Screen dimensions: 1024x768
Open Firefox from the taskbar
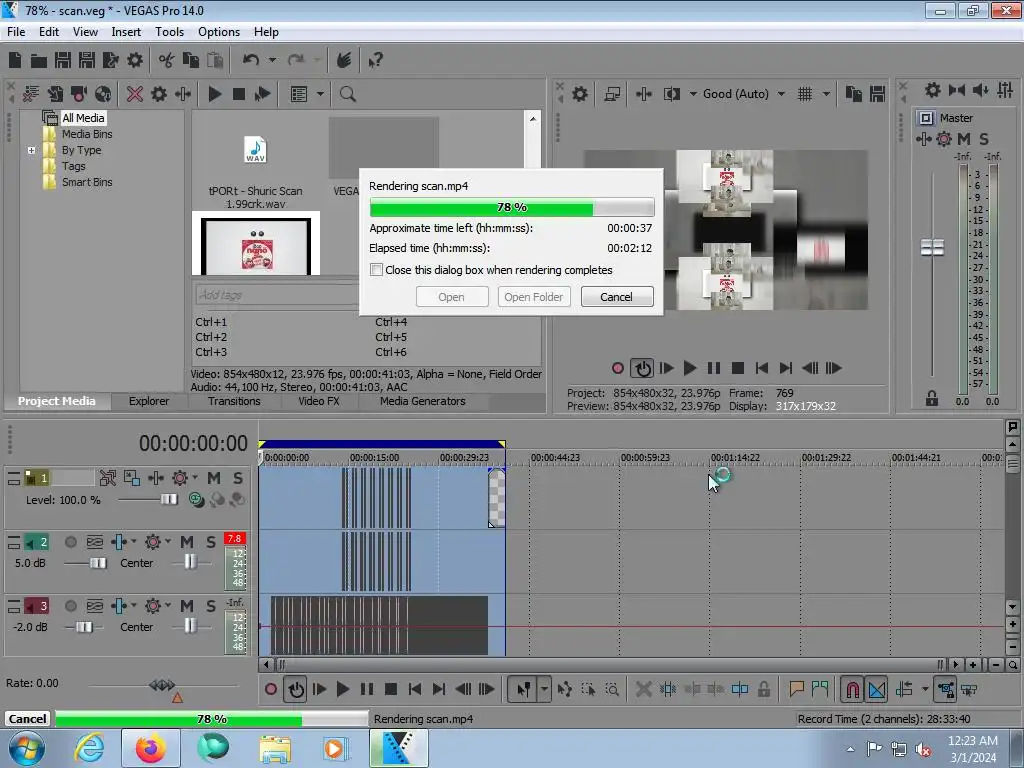[150, 748]
